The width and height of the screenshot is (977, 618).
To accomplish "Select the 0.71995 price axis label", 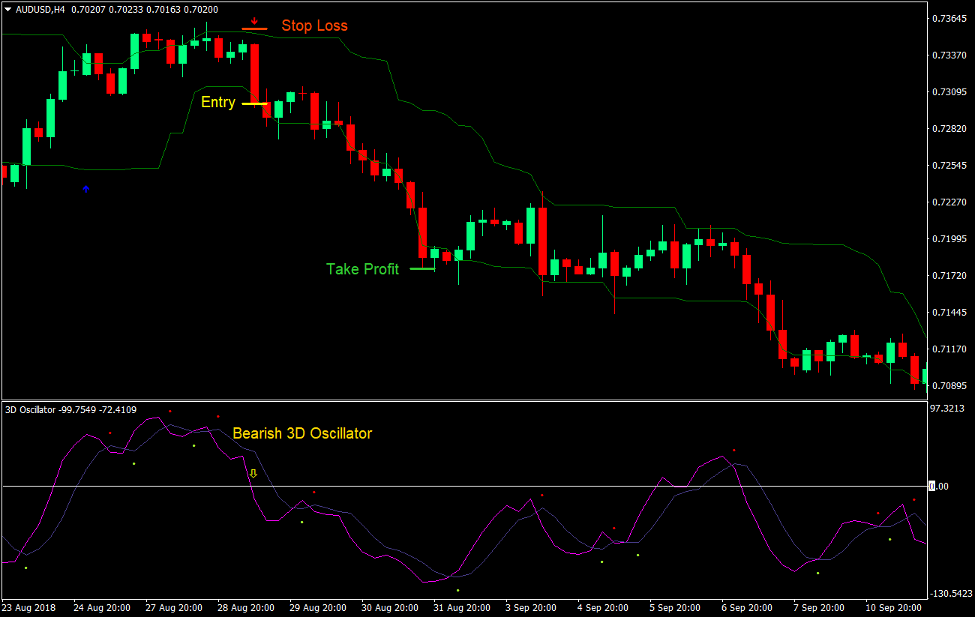I will pyautogui.click(x=949, y=239).
